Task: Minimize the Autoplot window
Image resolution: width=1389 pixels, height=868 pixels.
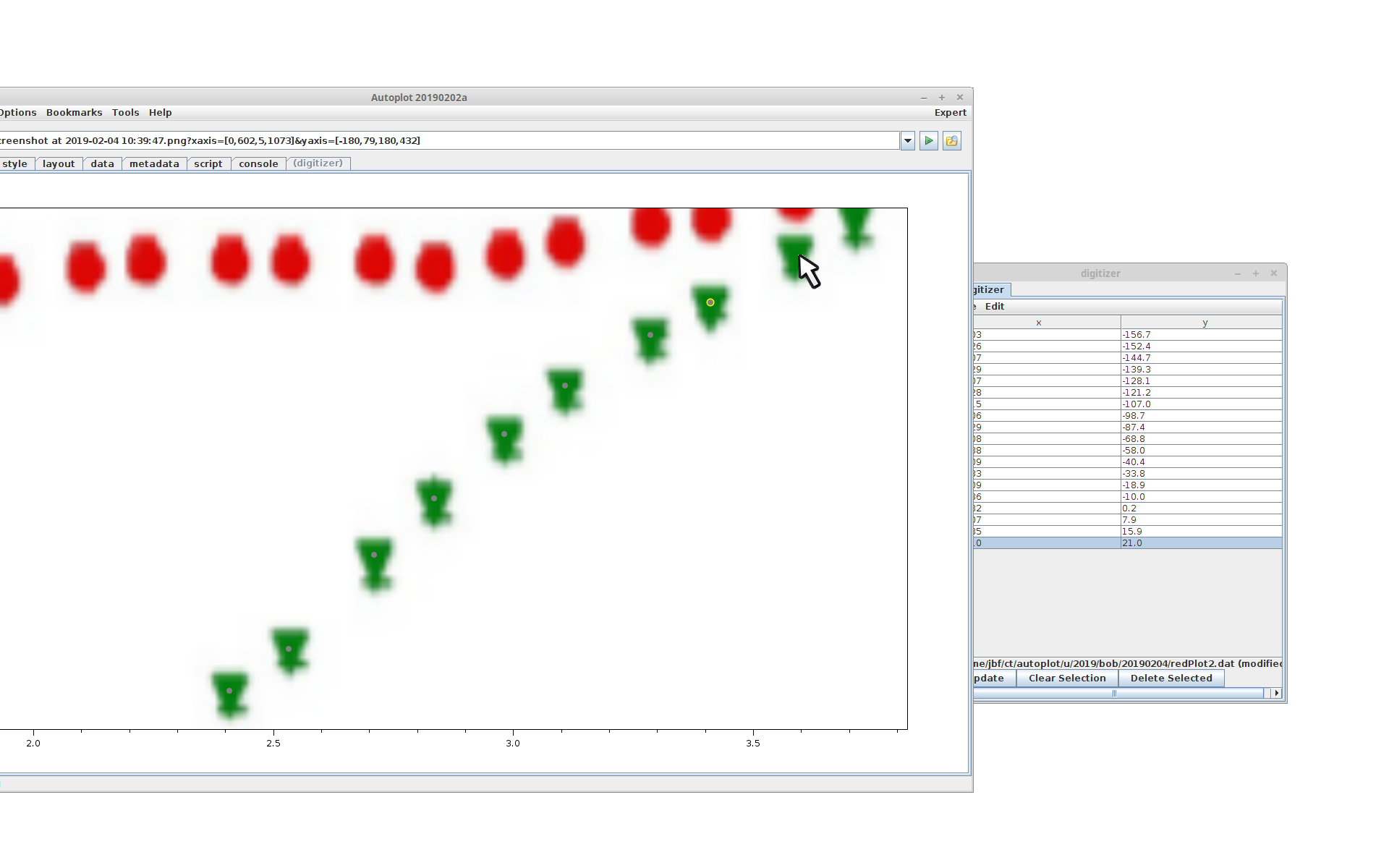Action: pyautogui.click(x=924, y=98)
